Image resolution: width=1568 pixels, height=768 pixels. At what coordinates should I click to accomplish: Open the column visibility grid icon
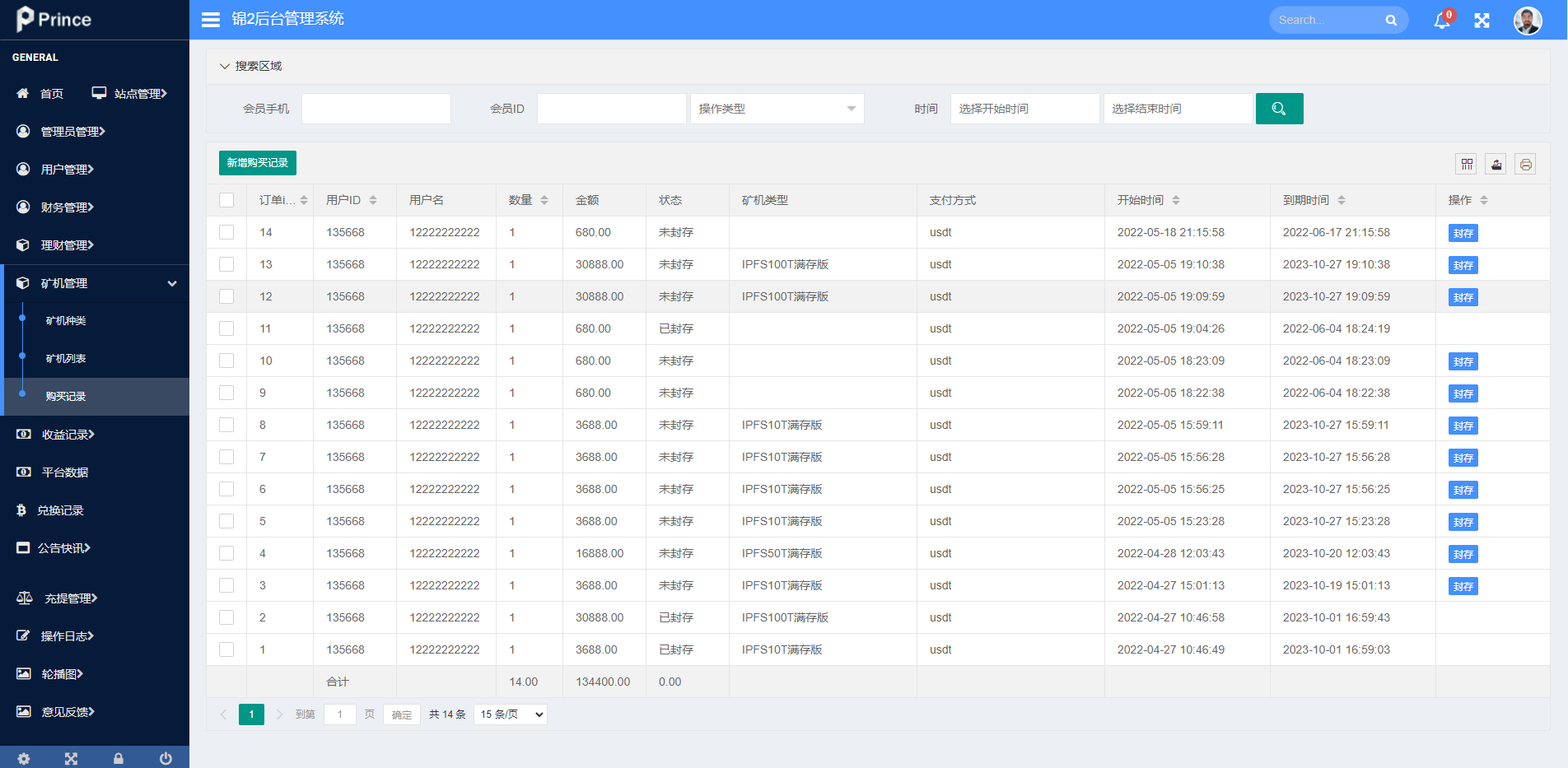click(1466, 164)
